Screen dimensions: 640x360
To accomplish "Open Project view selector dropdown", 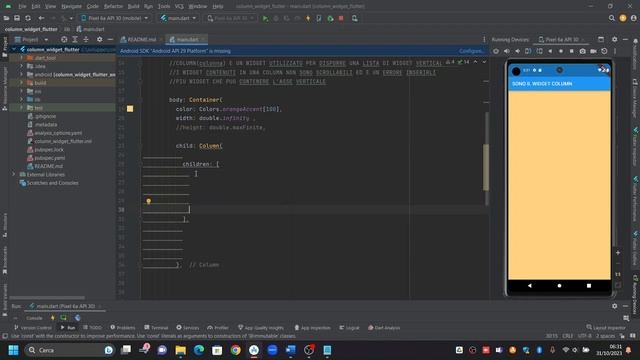I will click(31, 40).
